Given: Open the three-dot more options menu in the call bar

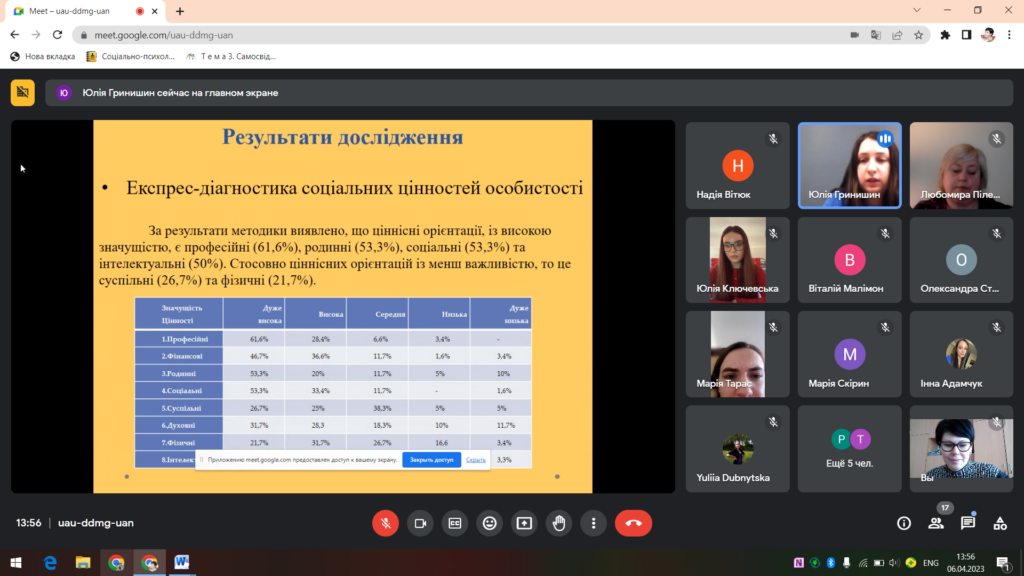Looking at the screenshot, I should point(594,523).
